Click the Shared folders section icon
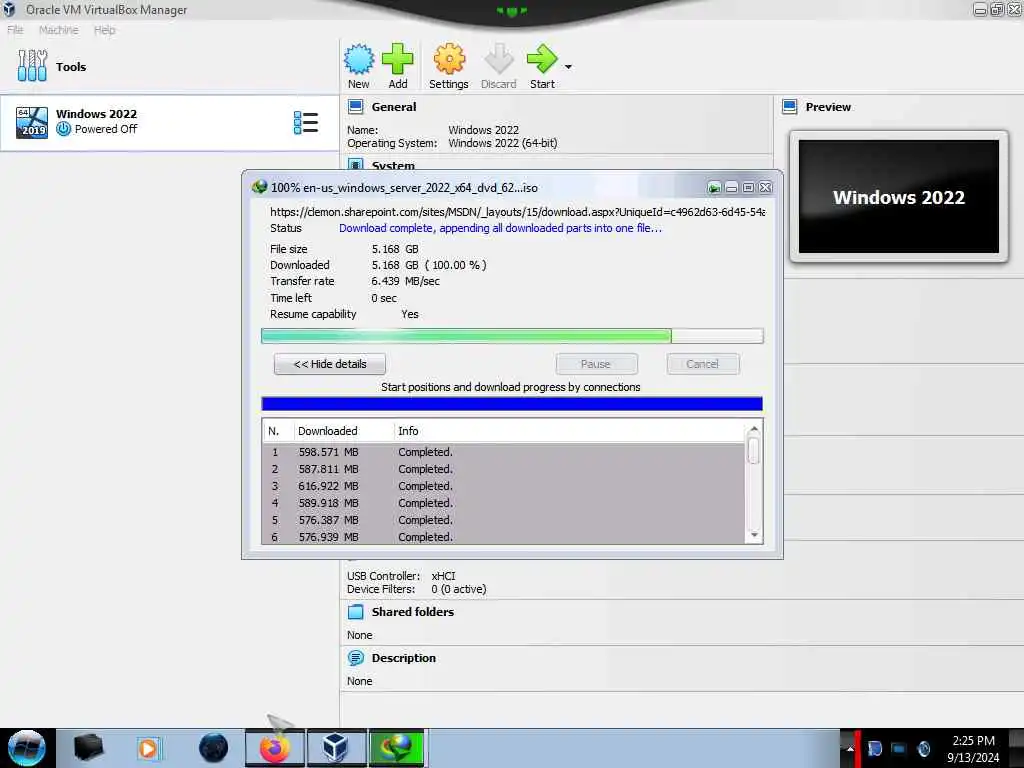This screenshot has width=1024, height=768. (x=356, y=612)
